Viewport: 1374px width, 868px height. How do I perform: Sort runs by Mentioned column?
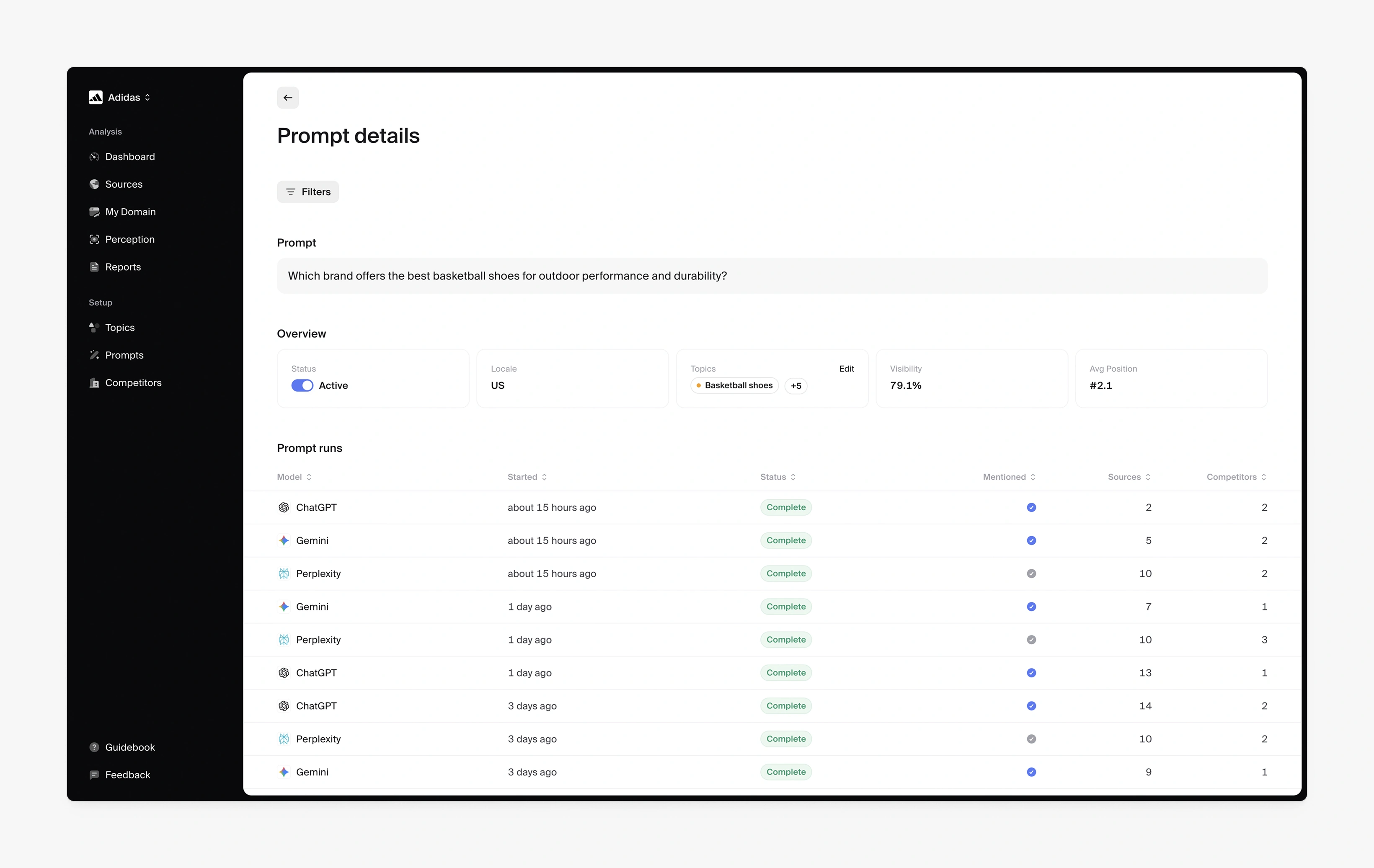coord(1009,477)
